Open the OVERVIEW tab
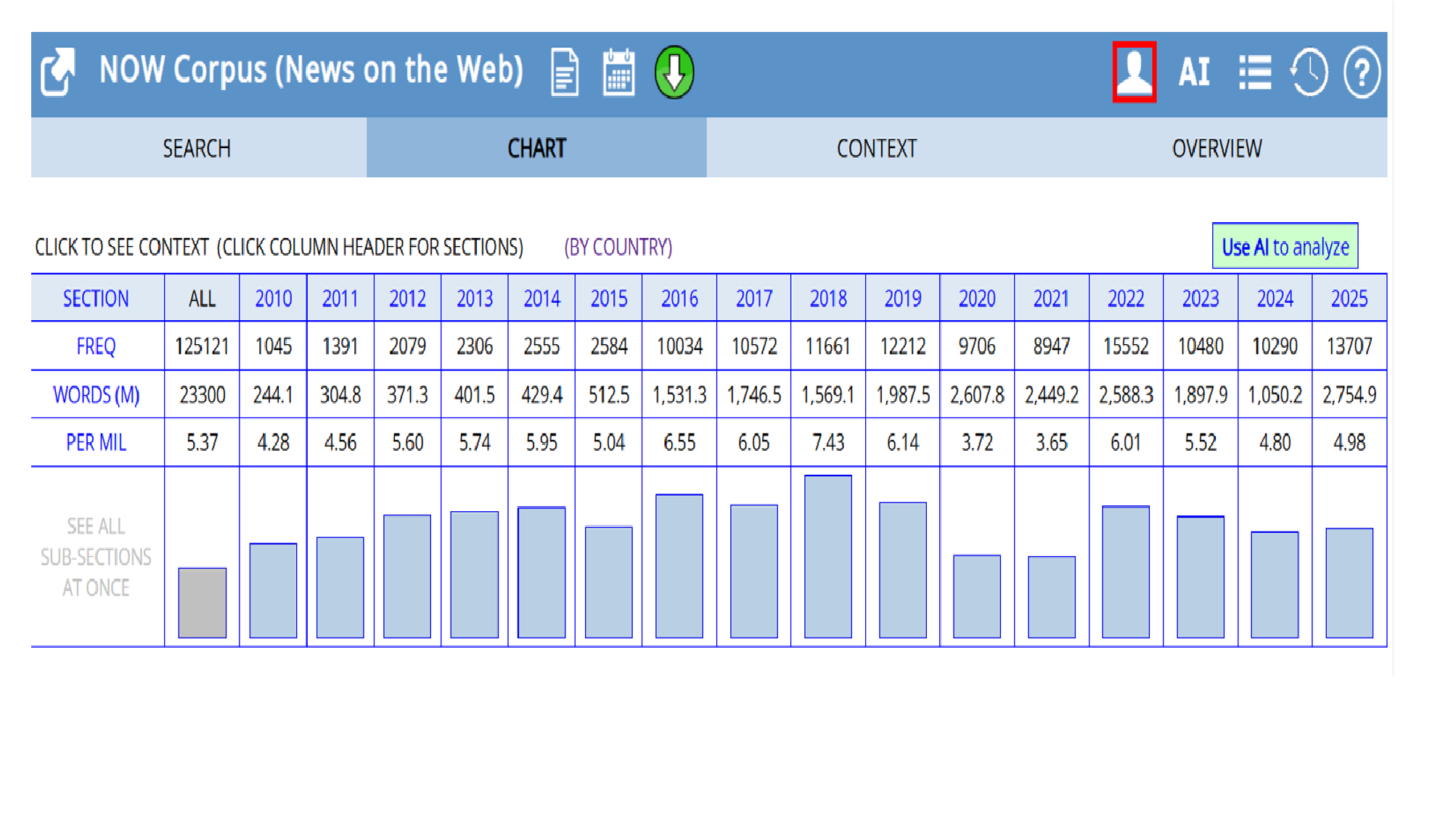 pyautogui.click(x=1216, y=148)
